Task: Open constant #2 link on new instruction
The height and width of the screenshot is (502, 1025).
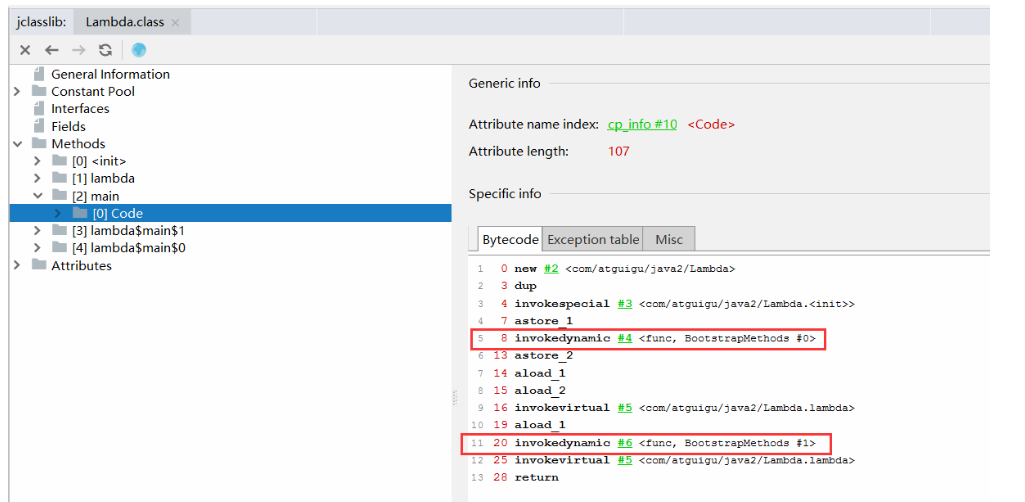Action: (551, 268)
